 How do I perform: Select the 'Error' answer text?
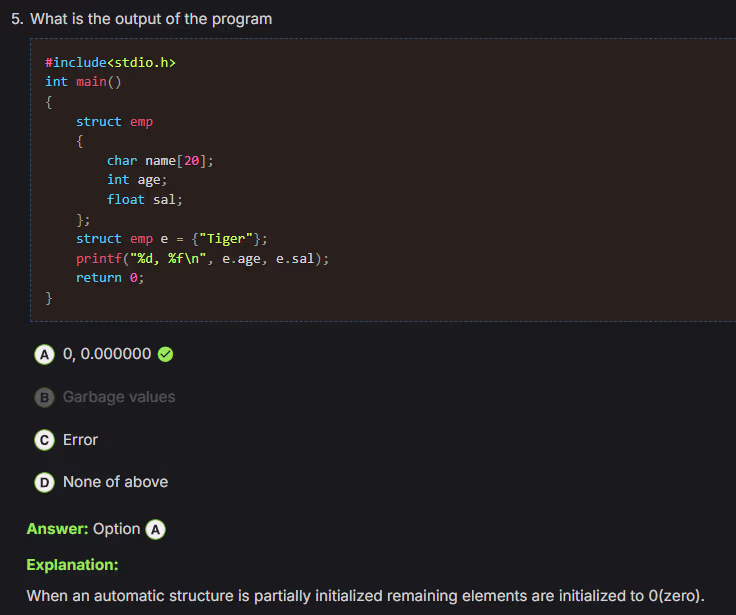coord(80,440)
